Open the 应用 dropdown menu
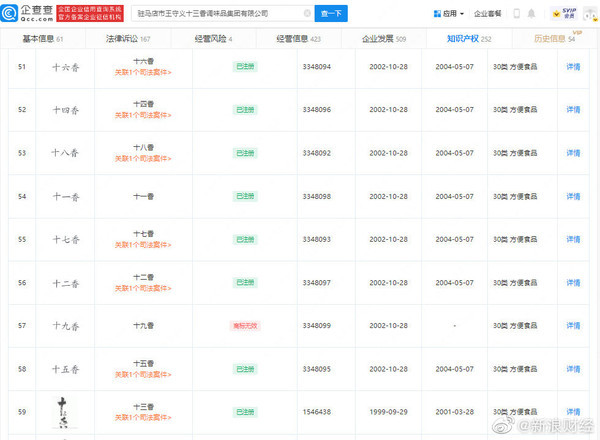 tap(449, 14)
